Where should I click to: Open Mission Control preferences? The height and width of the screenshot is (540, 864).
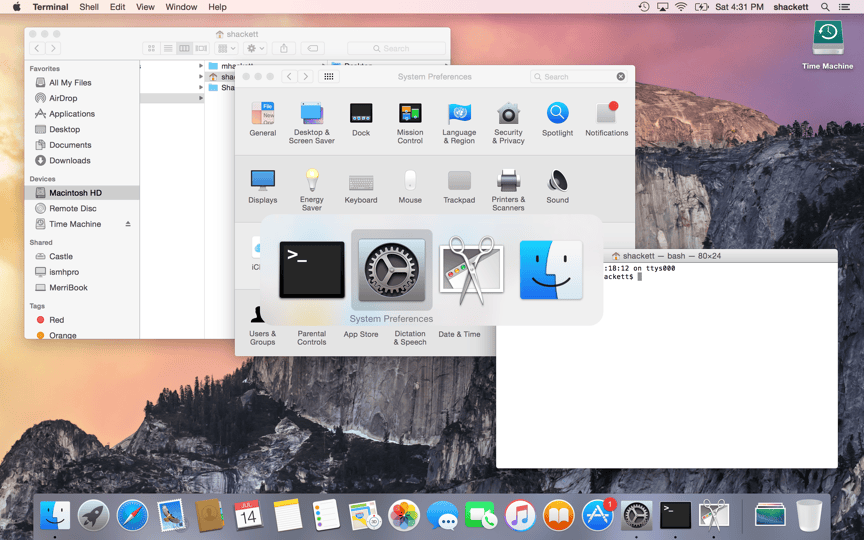(x=410, y=123)
